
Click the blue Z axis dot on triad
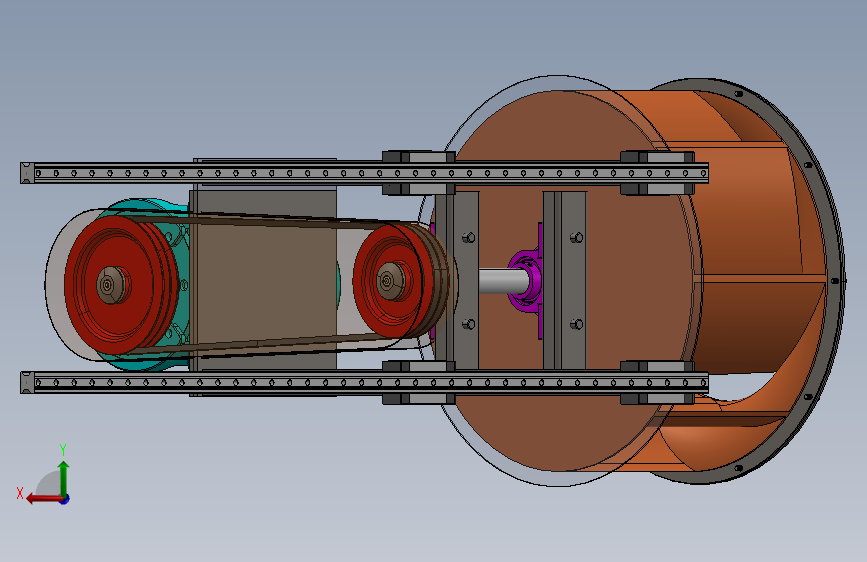[65, 499]
